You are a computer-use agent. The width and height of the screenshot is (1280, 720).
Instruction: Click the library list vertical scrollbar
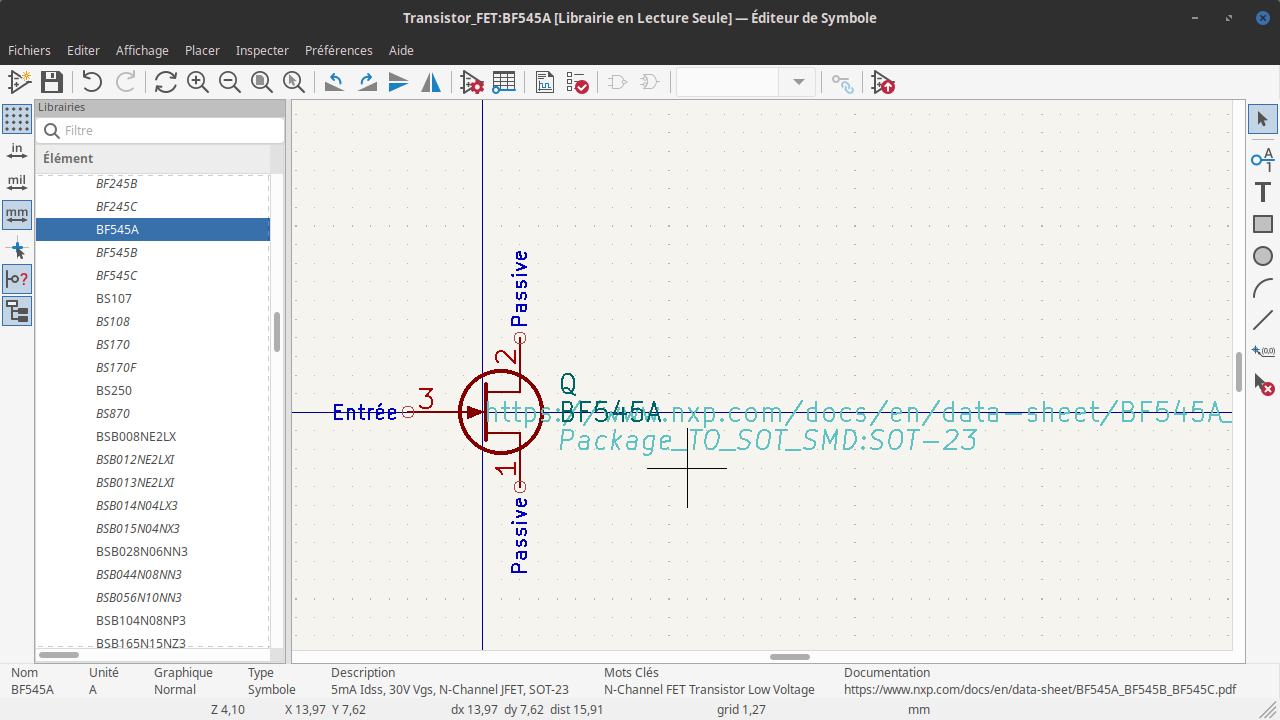pos(277,332)
